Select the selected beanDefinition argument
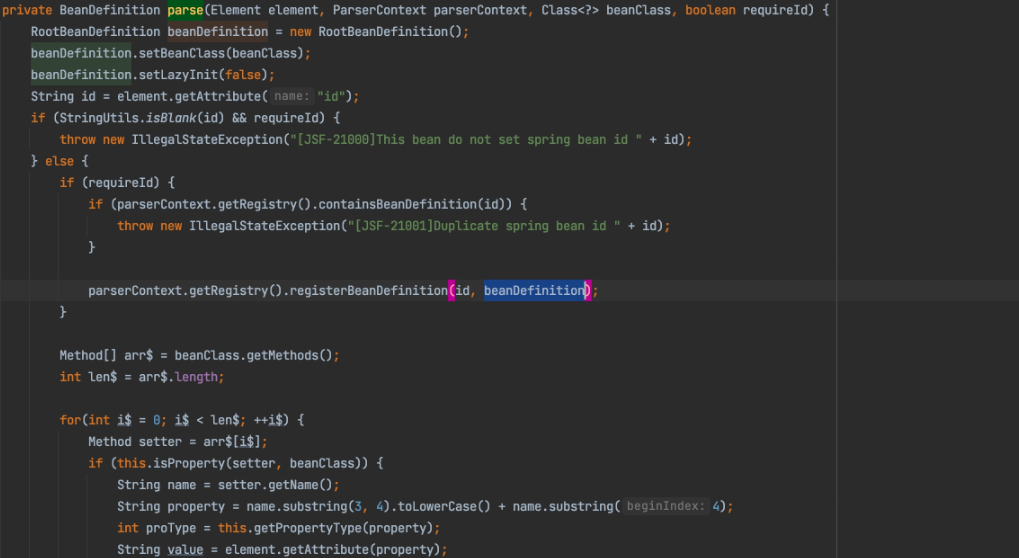This screenshot has width=1019, height=558. pos(534,290)
